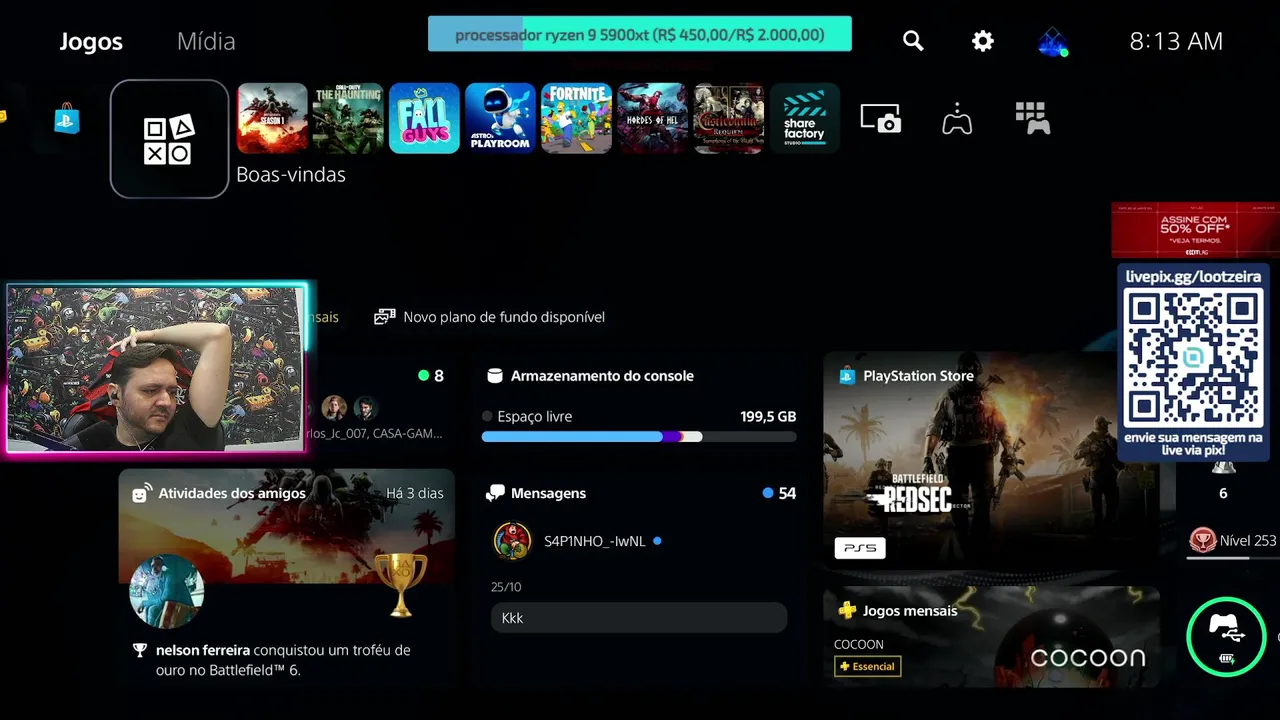Open the Mensagens card header
Screen dimensions: 1280x720
pos(536,493)
